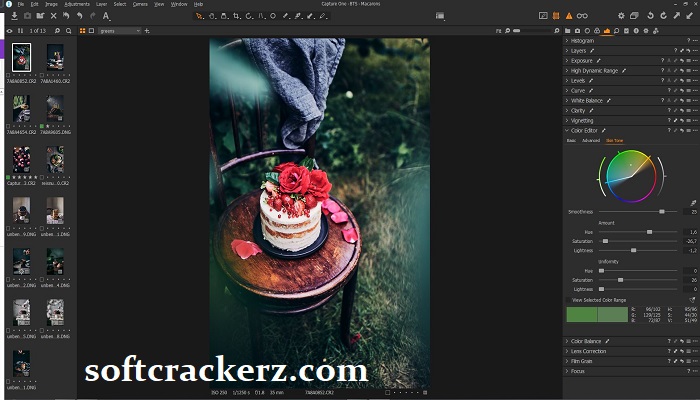Select the Rotate tool

coord(249,16)
